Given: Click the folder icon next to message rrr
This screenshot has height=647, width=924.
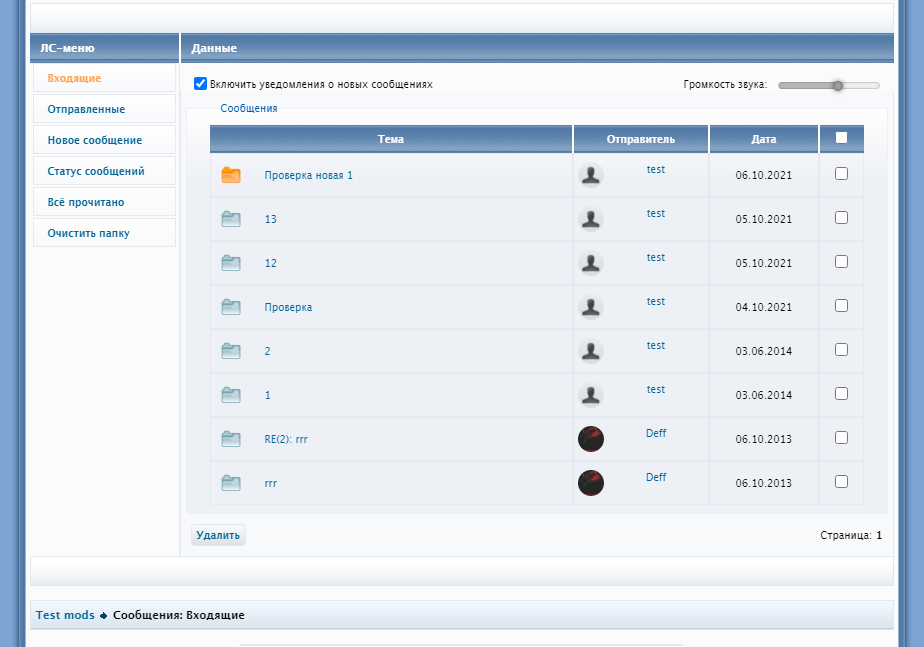Looking at the screenshot, I should pyautogui.click(x=231, y=483).
